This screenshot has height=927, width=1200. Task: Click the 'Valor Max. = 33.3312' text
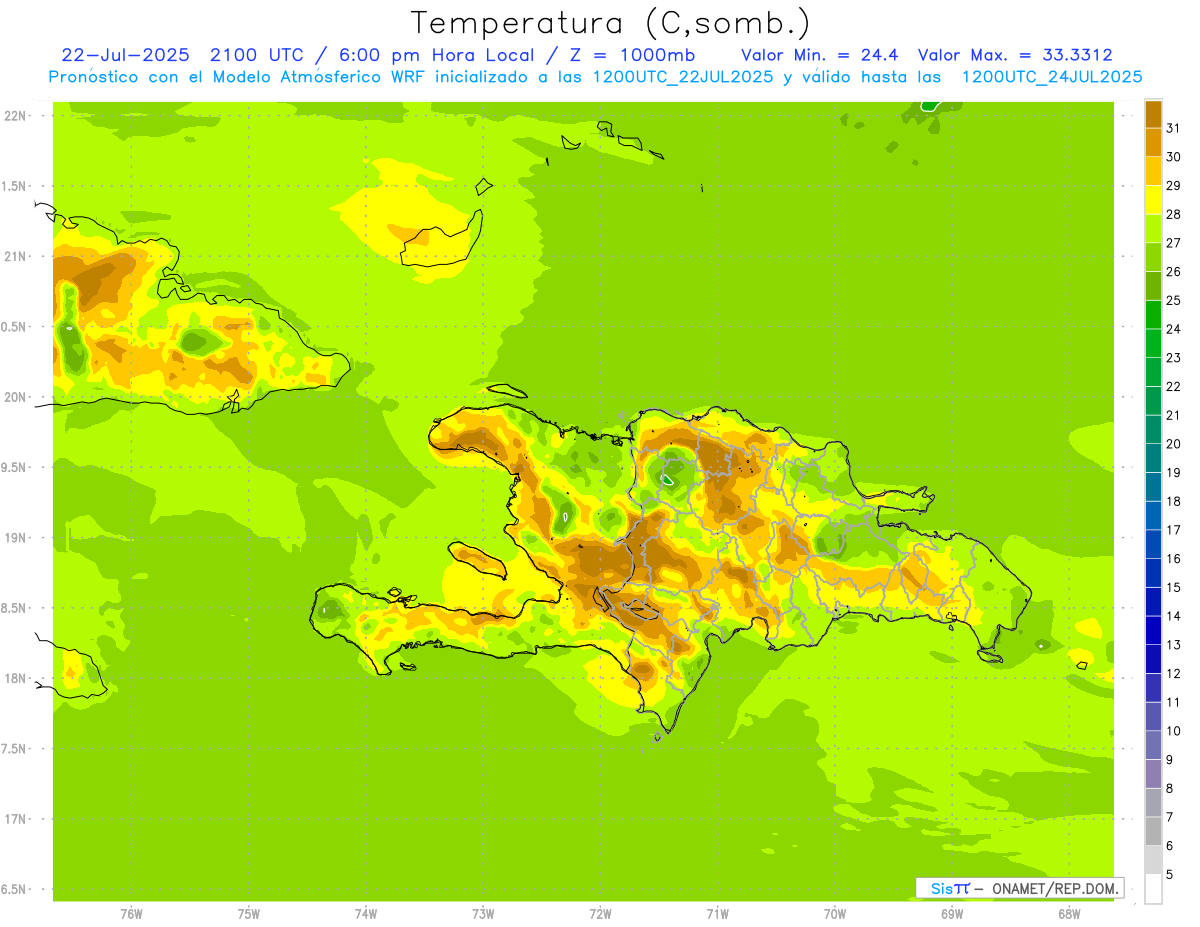1015,55
